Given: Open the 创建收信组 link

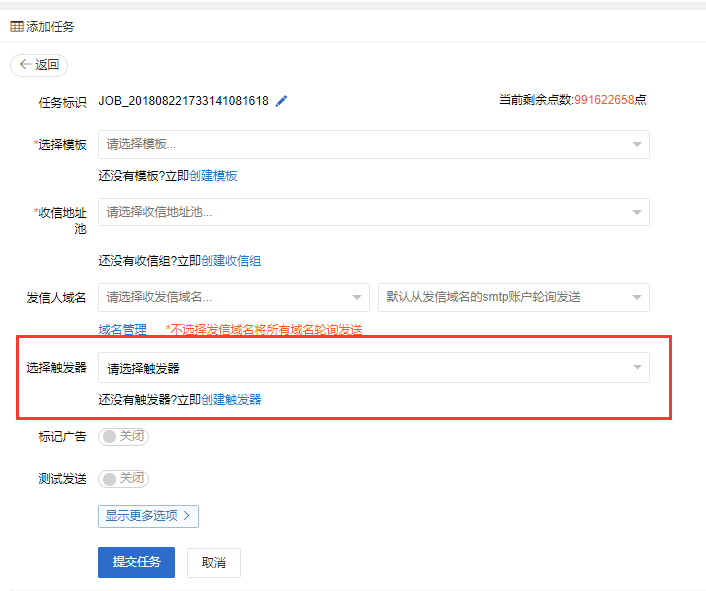Looking at the screenshot, I should click(x=231, y=261).
